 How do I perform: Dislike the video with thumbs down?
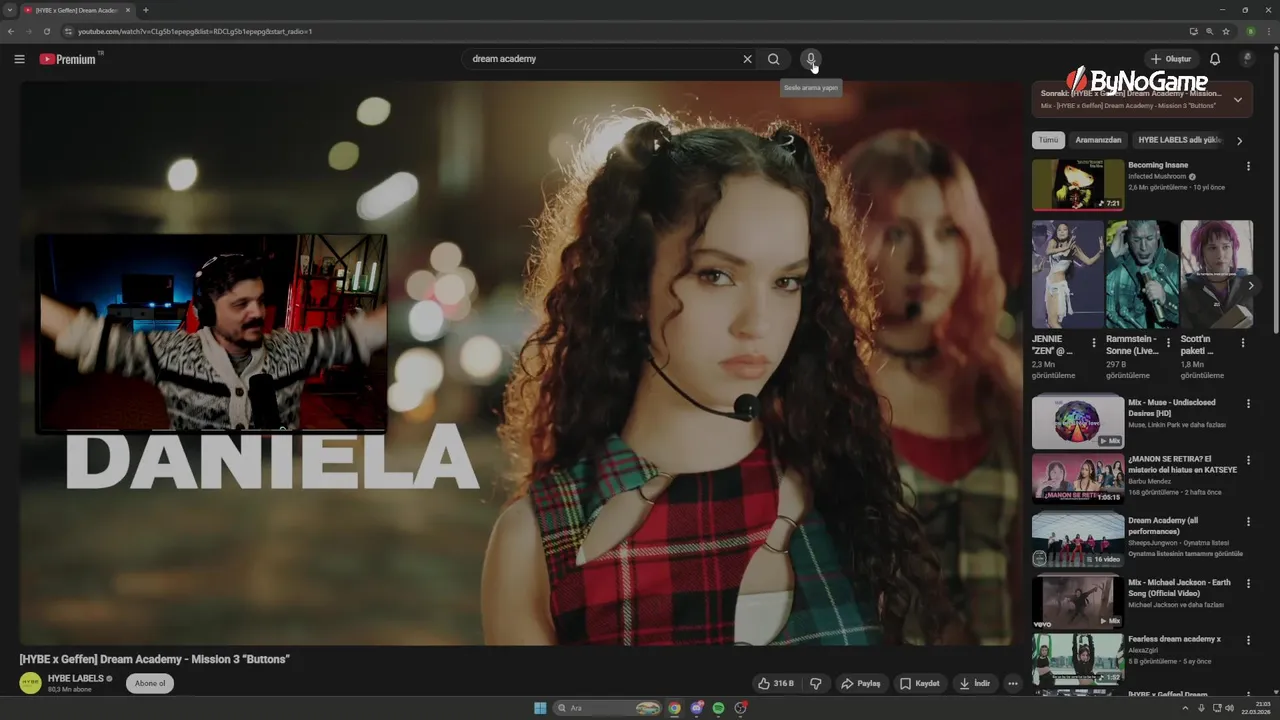tap(816, 684)
